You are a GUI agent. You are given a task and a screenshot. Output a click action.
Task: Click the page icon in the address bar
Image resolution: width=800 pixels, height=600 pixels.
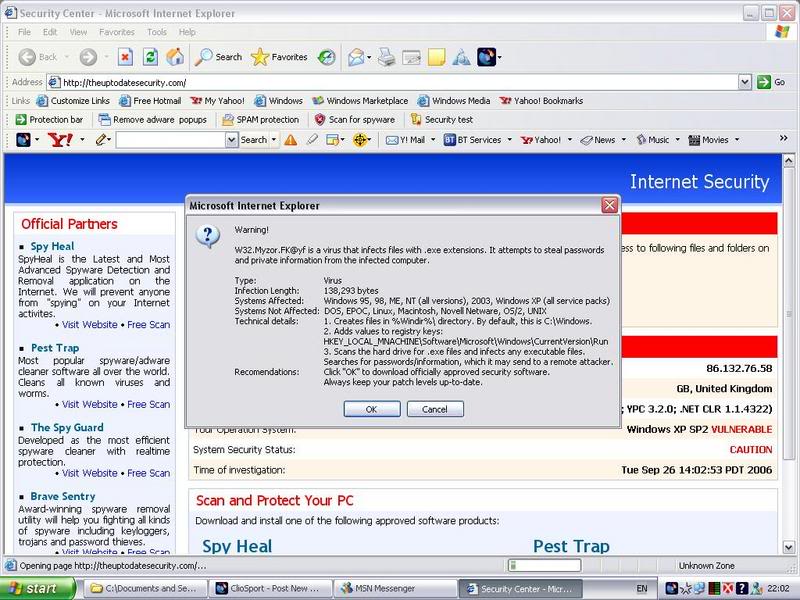click(54, 82)
